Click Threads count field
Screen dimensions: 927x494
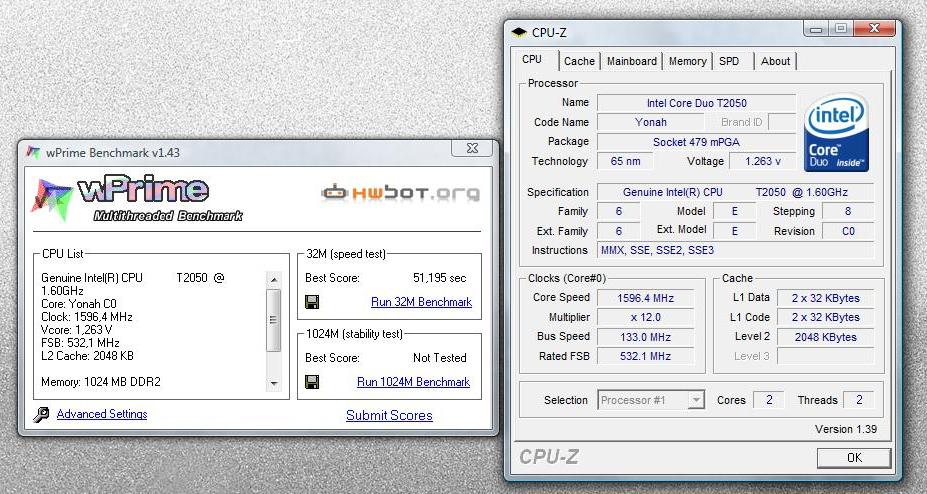click(x=859, y=400)
